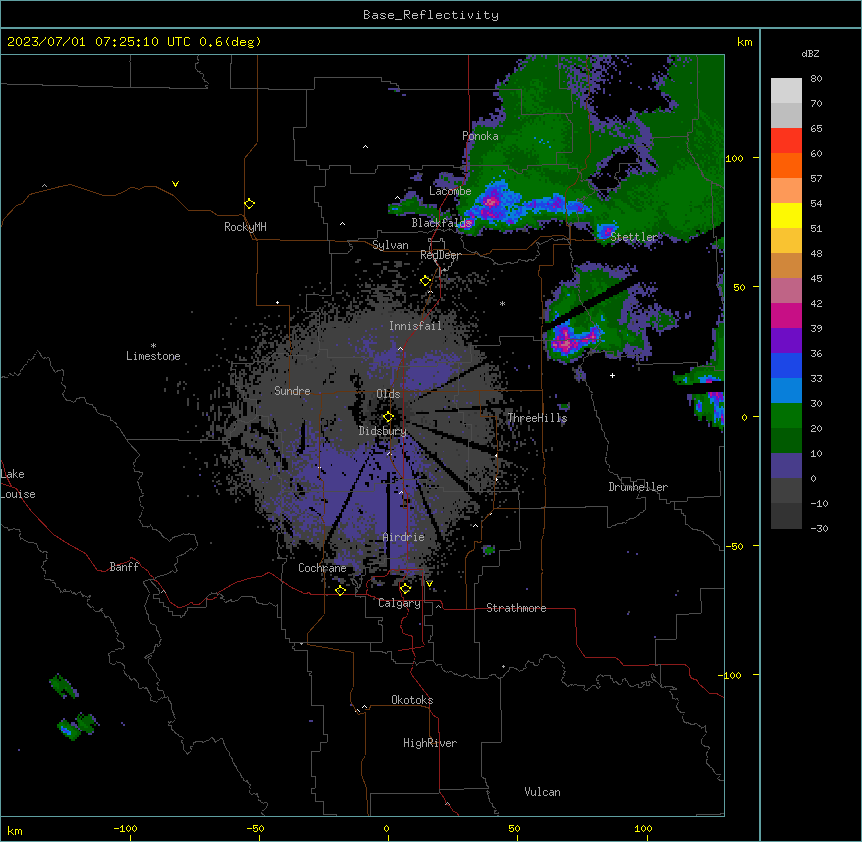
Task: Click the Vulcan city label
Action: pyautogui.click(x=542, y=792)
